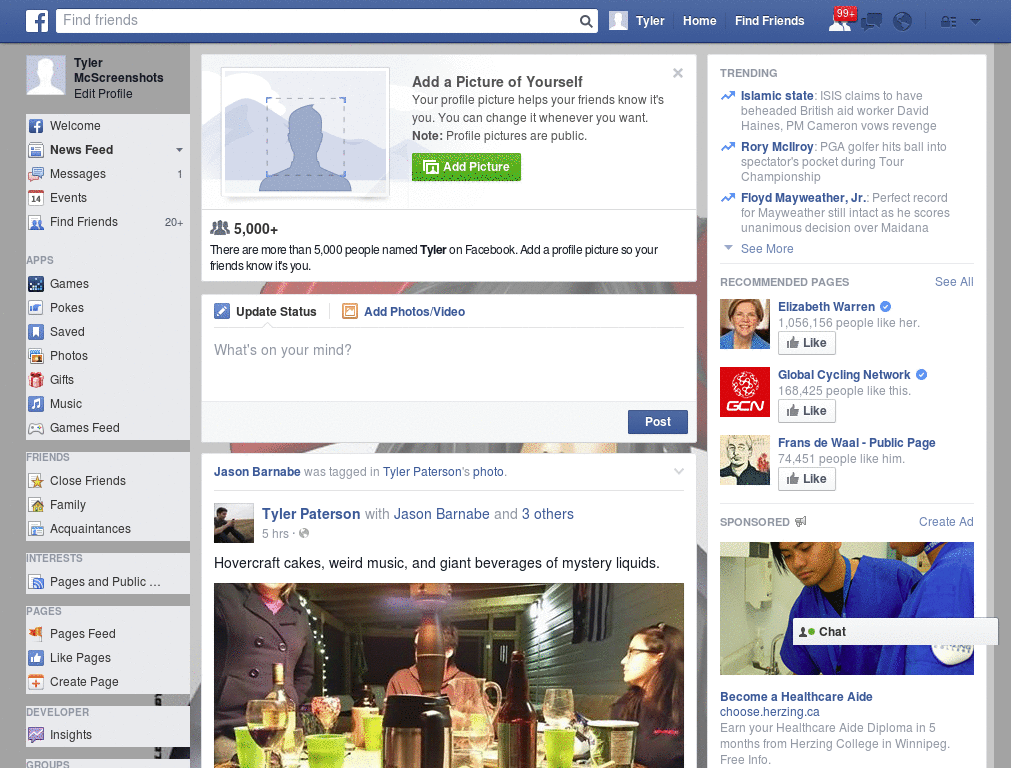Go to Home in top bar
Image resolution: width=1024 pixels, height=768 pixels.
tap(699, 21)
